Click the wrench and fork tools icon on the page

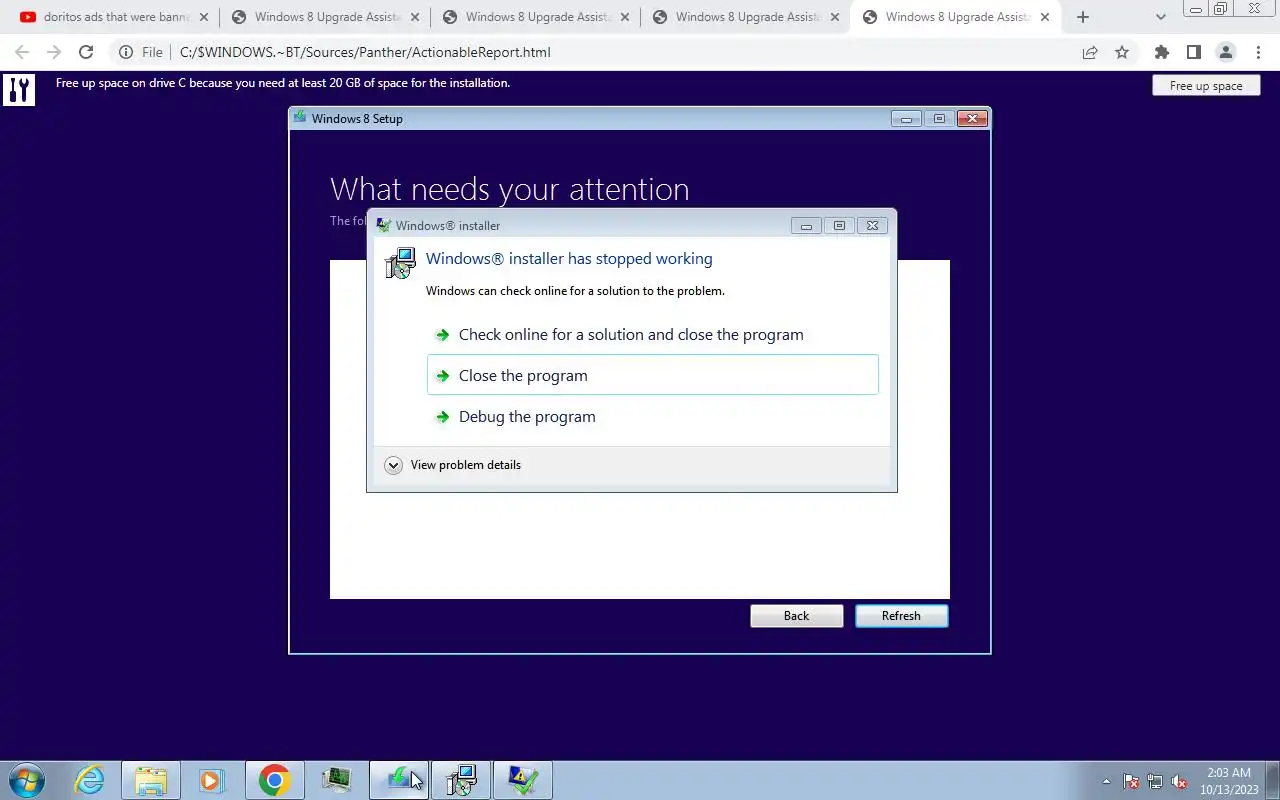coord(18,90)
